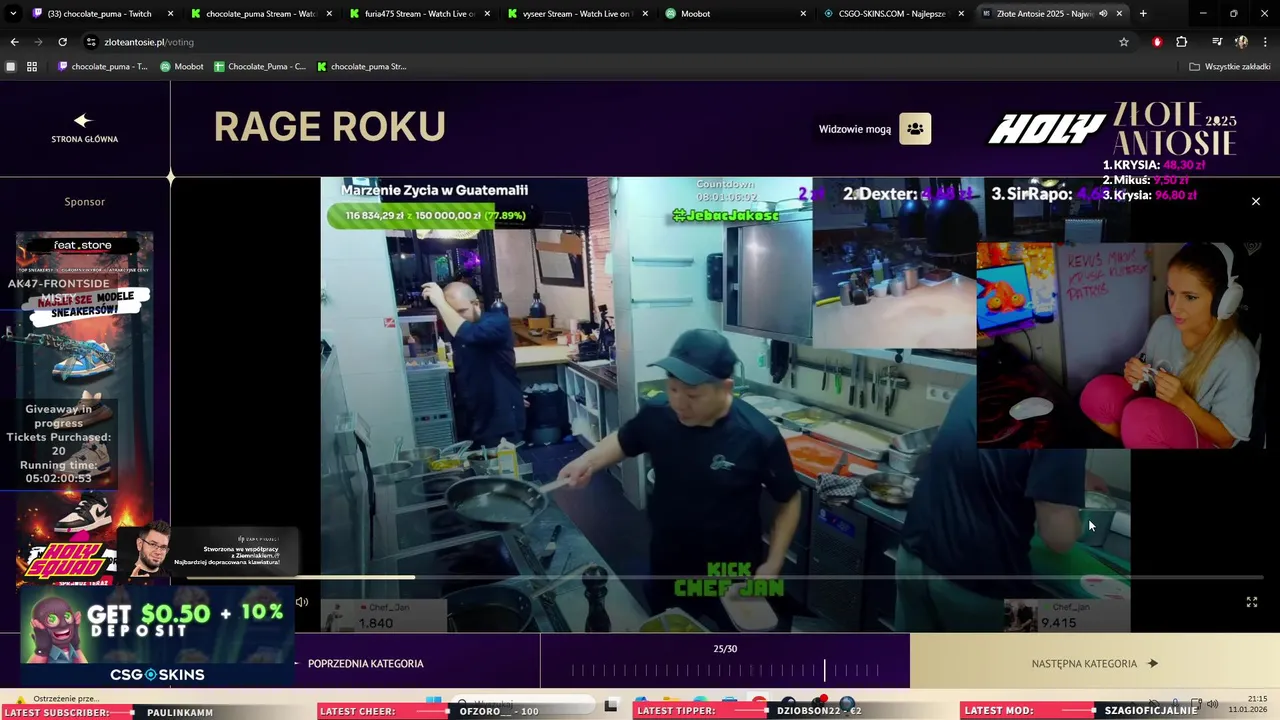Screen dimensions: 1280x720
Task: Click the streamer webcam overlay
Action: point(1120,345)
